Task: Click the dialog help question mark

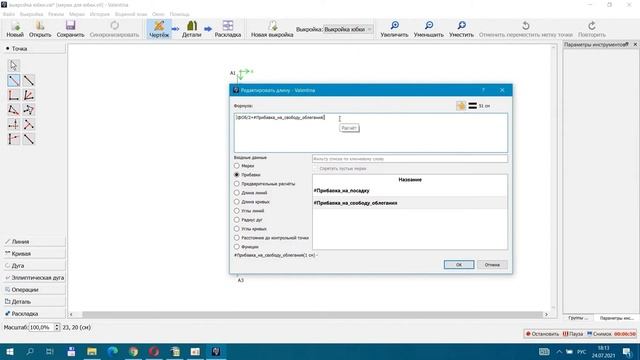Action: (483, 90)
